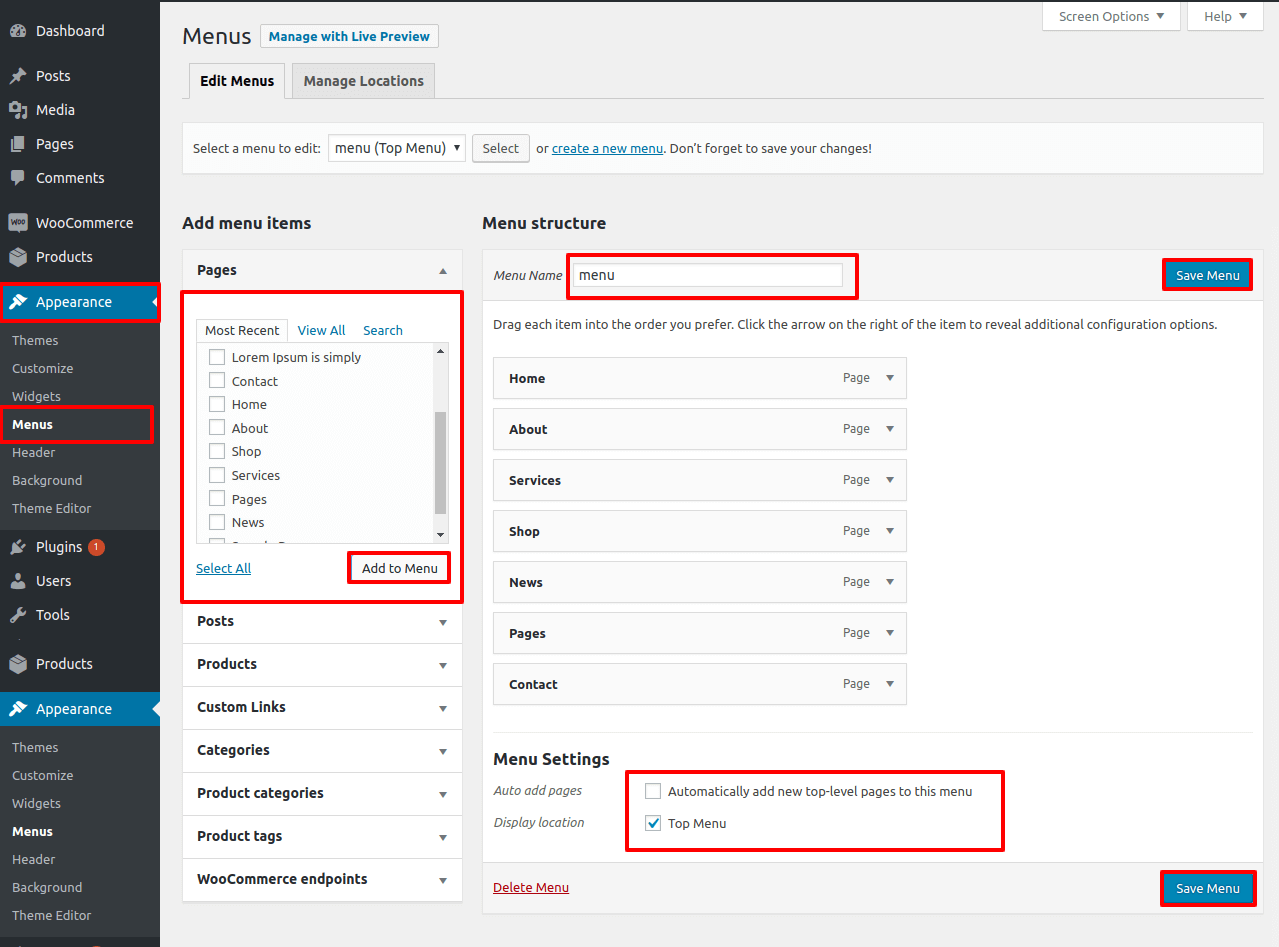This screenshot has height=947, width=1279.
Task: Open the create a new menu link
Action: click(x=607, y=147)
